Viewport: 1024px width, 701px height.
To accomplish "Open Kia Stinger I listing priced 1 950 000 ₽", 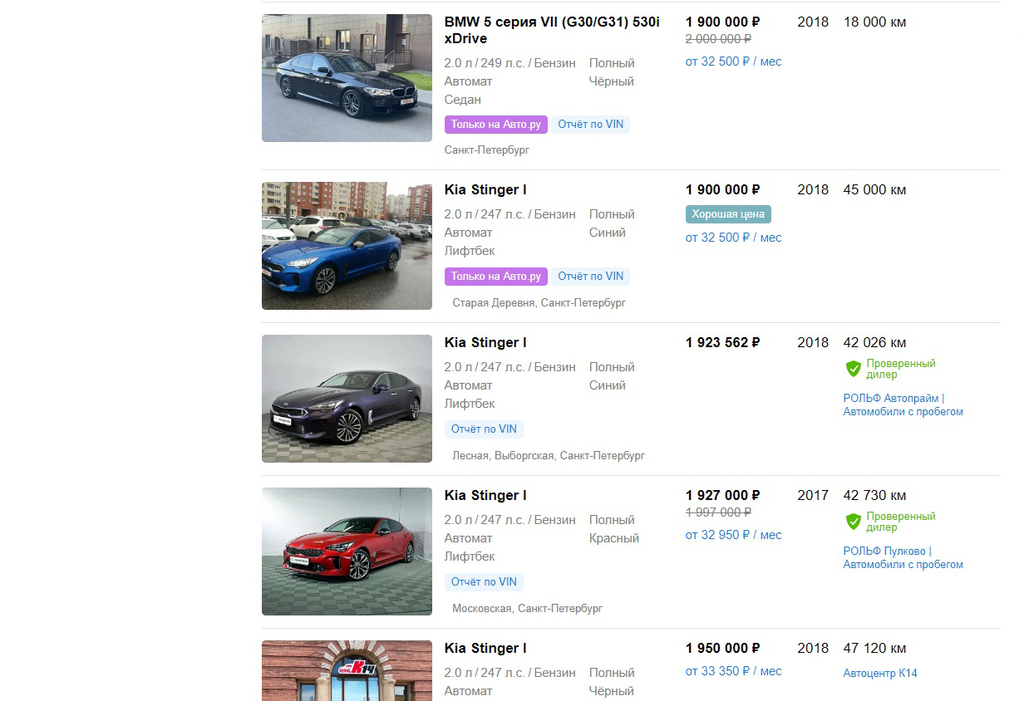I will pos(485,648).
